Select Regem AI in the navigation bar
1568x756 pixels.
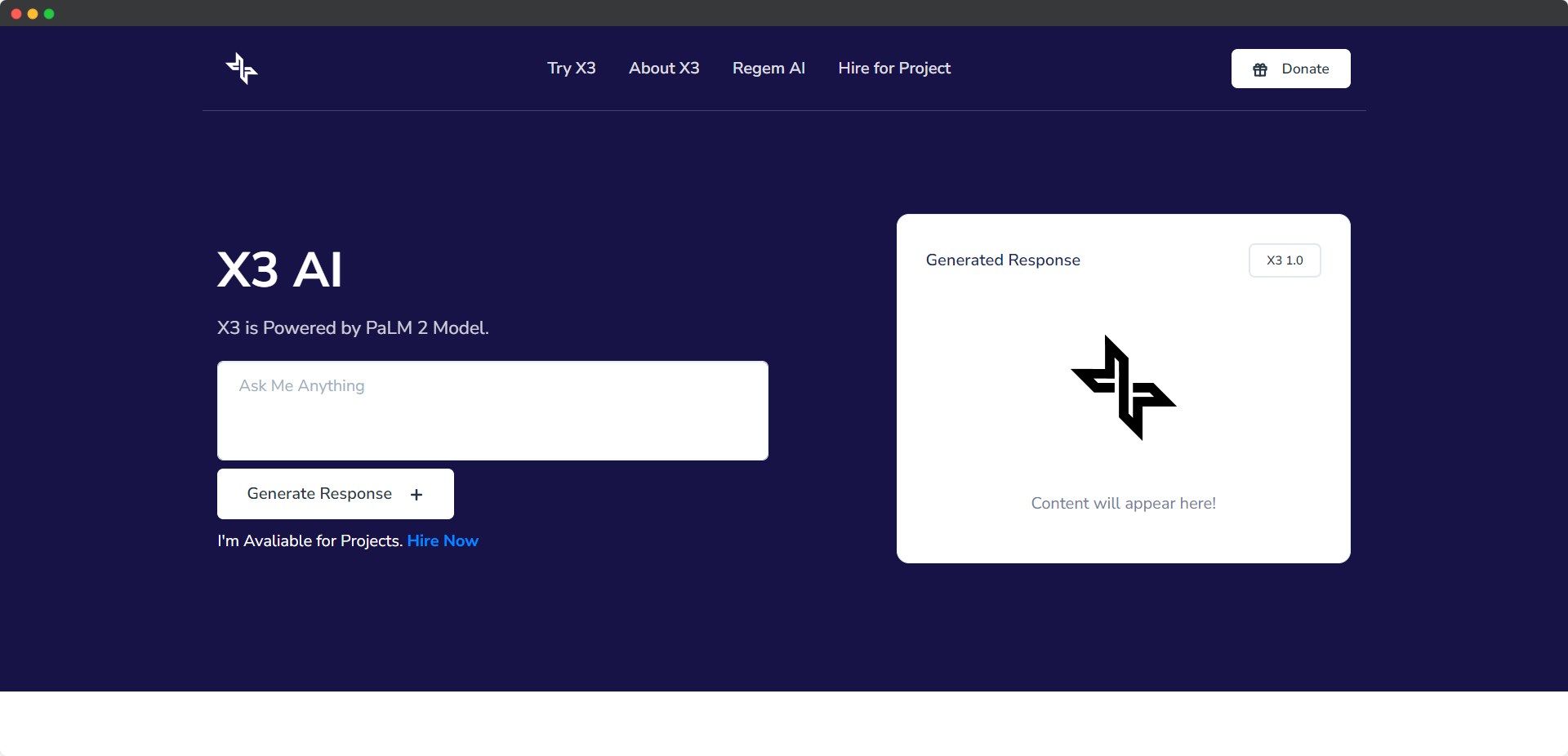tap(768, 69)
